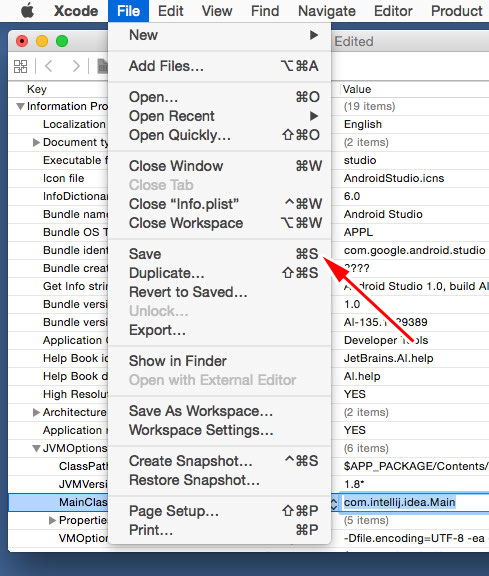Screen dimensions: 489x576
Task: Select the Help Book id key row
Action: click(x=76, y=358)
